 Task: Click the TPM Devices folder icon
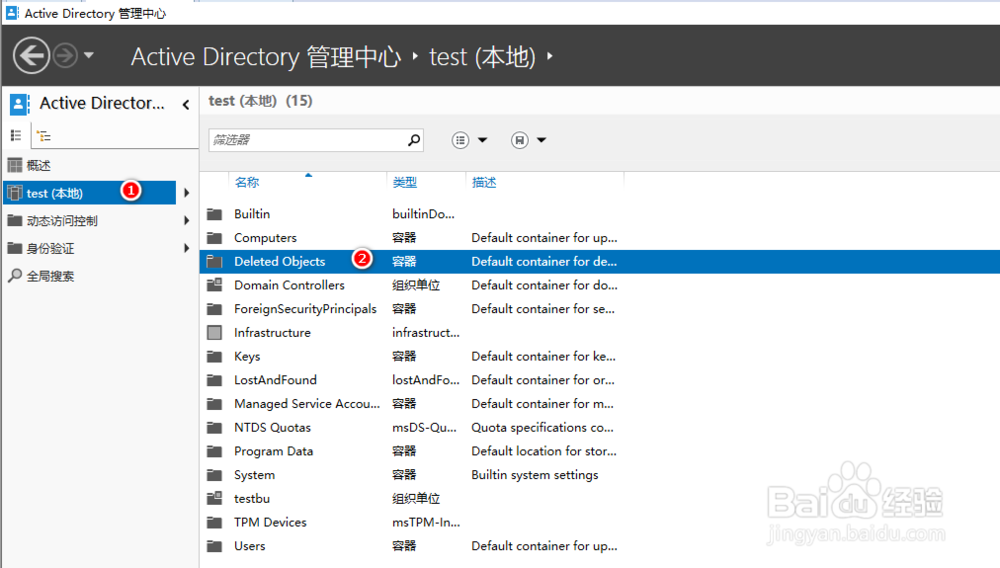(x=214, y=523)
